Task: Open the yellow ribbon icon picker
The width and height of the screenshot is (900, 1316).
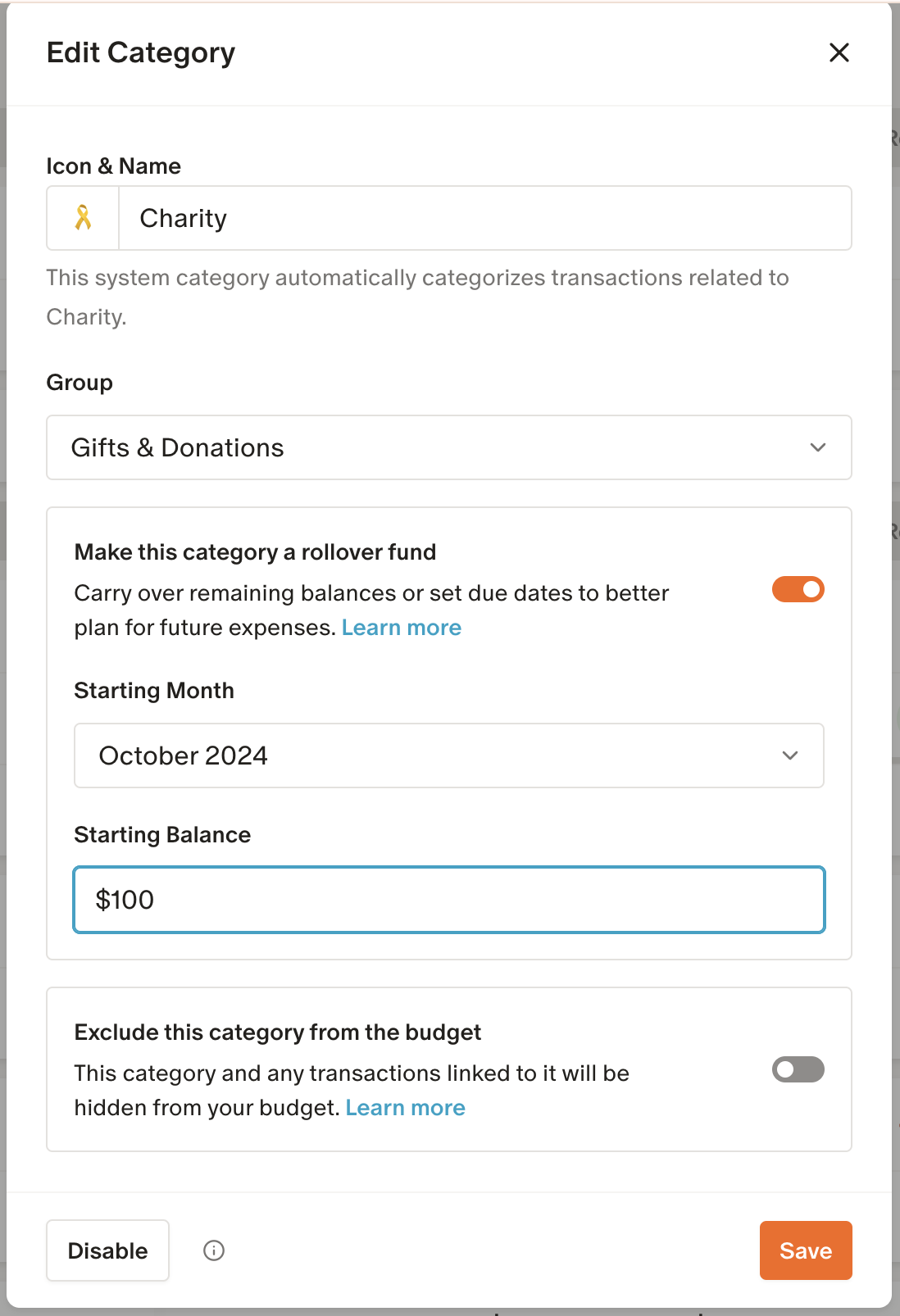Action: tap(83, 218)
